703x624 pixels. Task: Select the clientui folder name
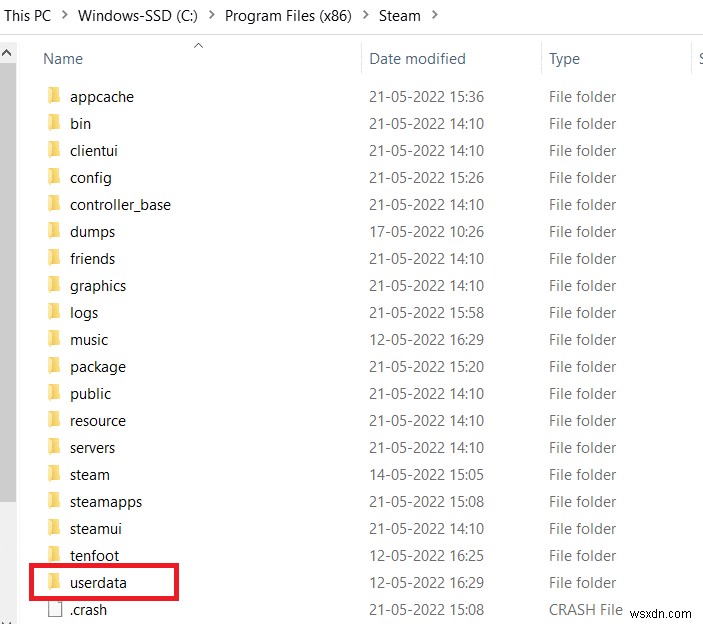[94, 151]
